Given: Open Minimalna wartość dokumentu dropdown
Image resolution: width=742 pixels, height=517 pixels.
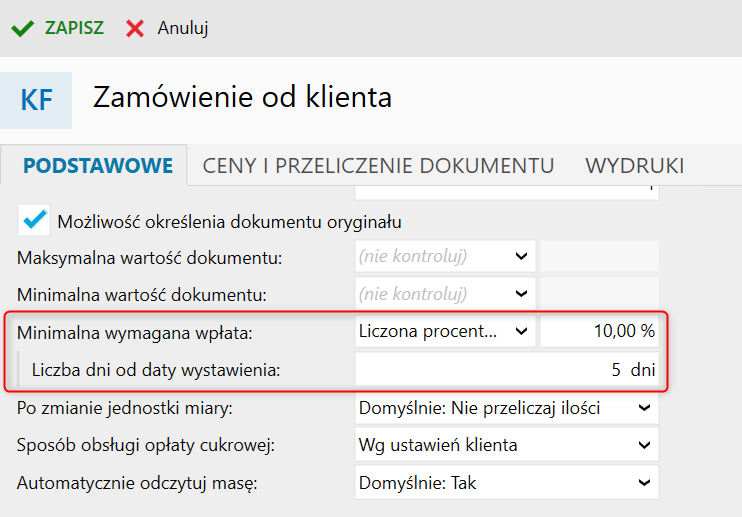Looking at the screenshot, I should [x=445, y=294].
